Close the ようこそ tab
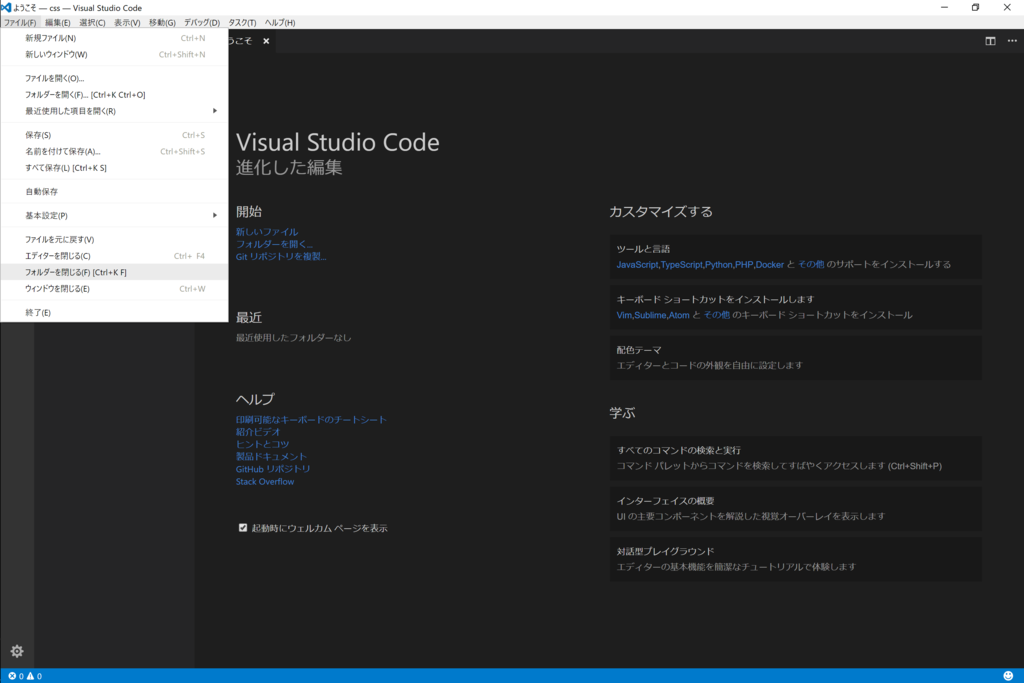 [266, 41]
